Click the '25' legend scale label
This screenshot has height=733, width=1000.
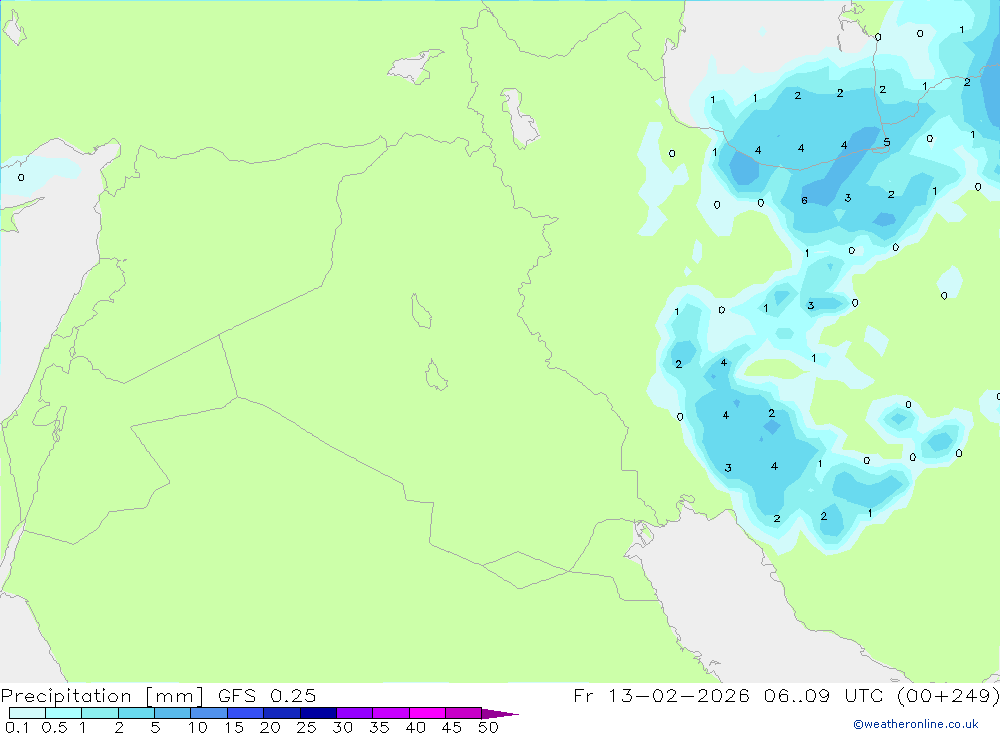click(307, 727)
